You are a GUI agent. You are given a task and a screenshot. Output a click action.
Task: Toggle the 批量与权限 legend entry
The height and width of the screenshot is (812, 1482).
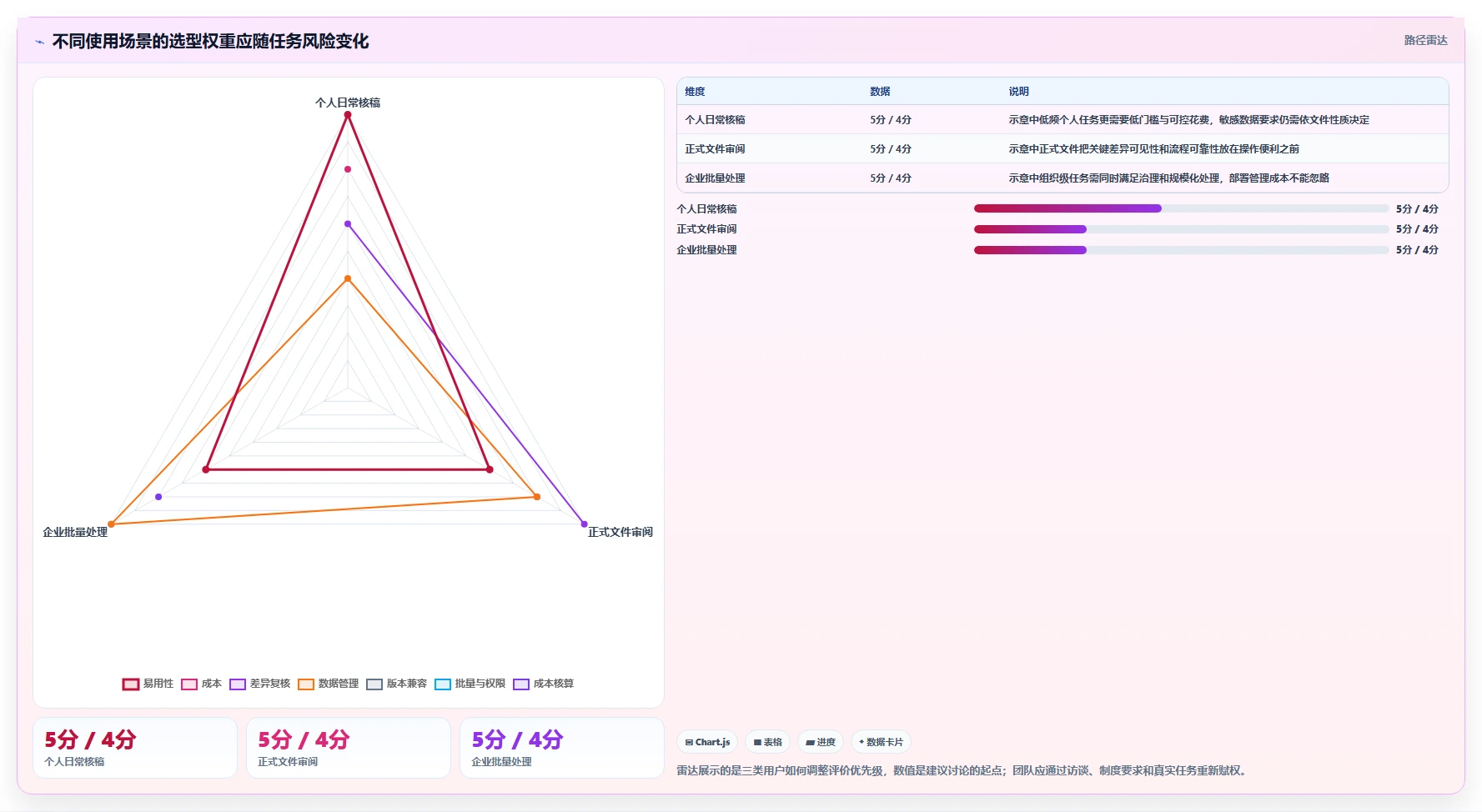[x=470, y=684]
